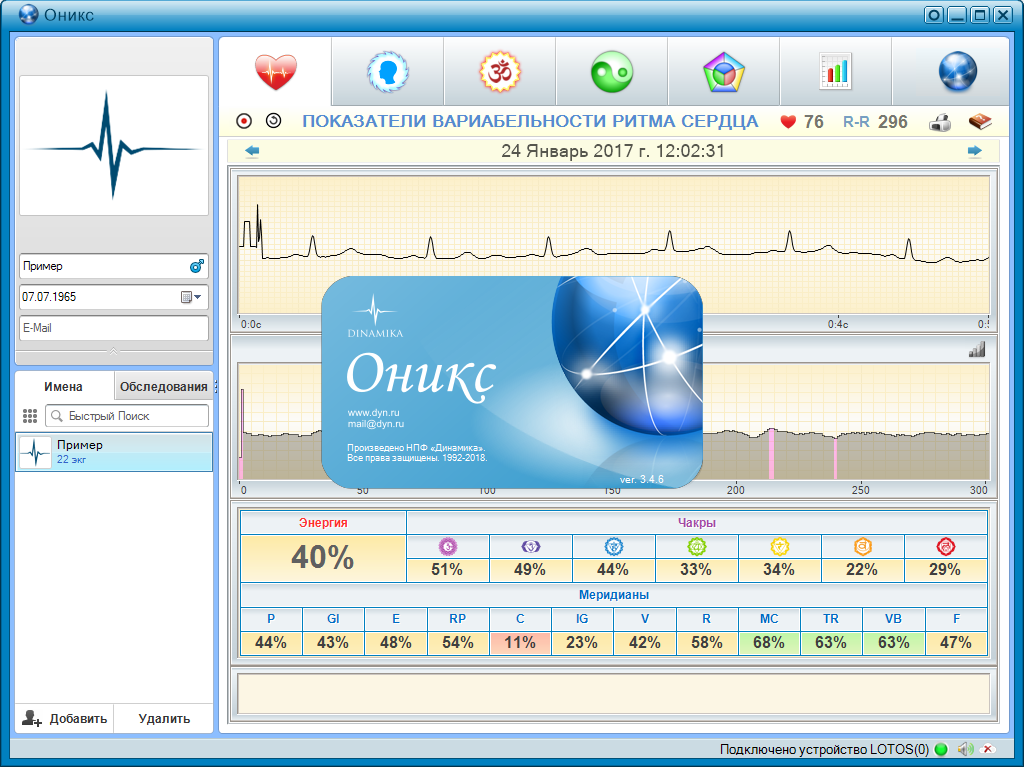
Task: Switch to the colored pentagon tab
Action: [724, 71]
